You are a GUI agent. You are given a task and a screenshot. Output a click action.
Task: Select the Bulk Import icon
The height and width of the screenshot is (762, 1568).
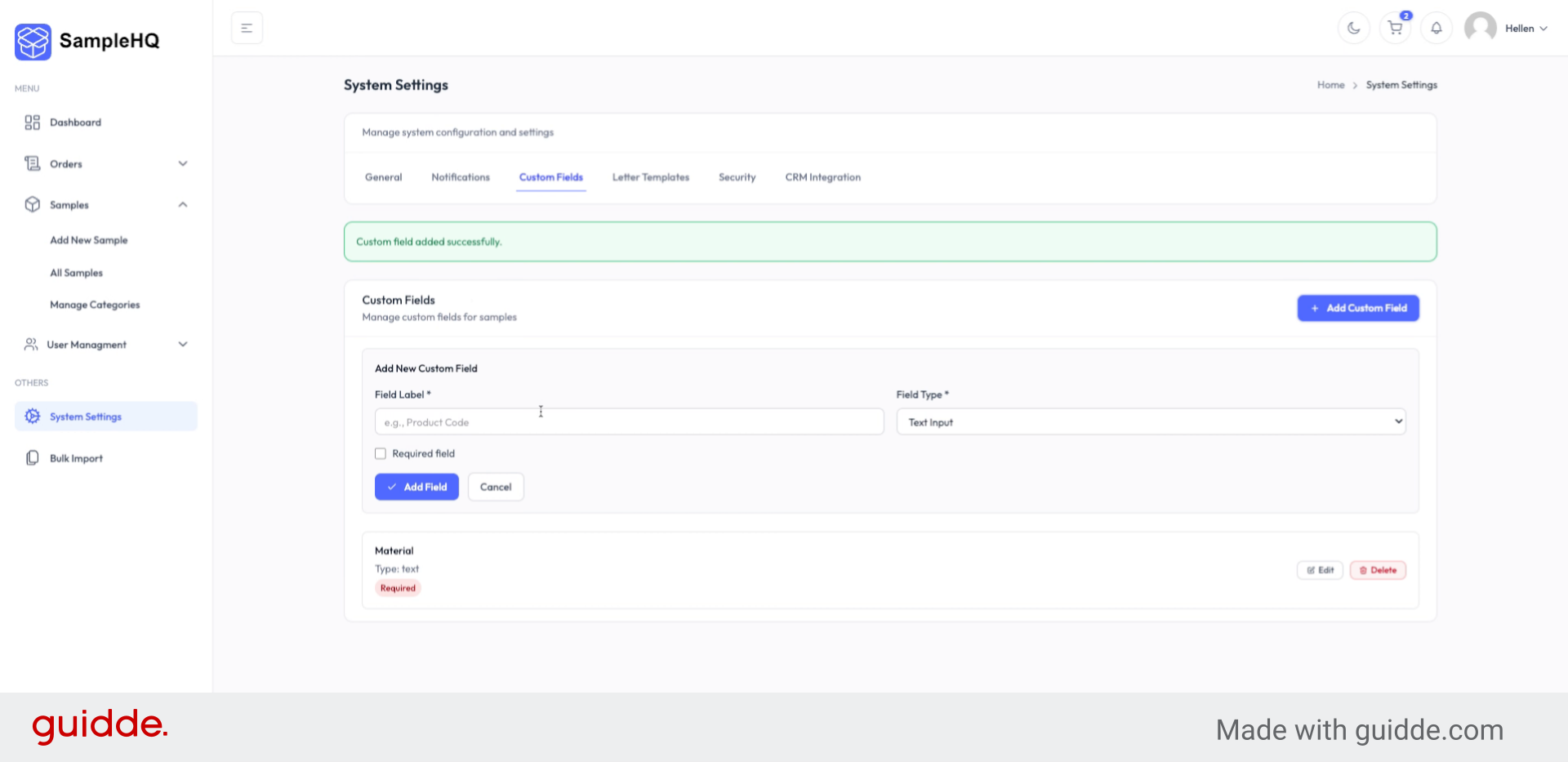32,457
